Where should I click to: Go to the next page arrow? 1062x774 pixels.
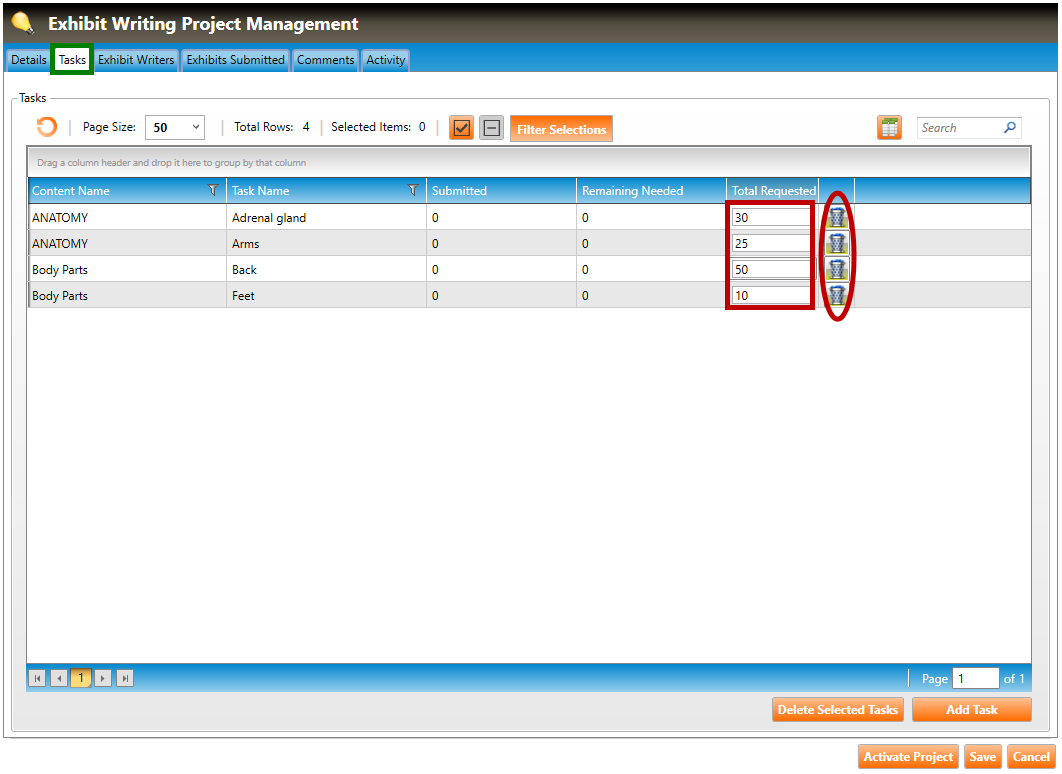(x=103, y=678)
